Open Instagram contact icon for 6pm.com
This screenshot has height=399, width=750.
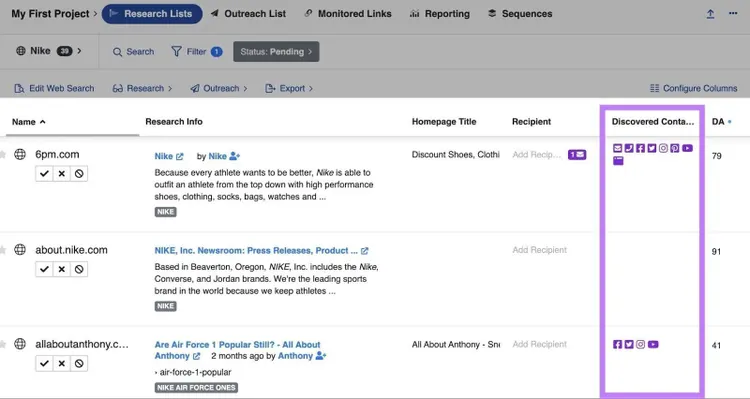point(663,148)
